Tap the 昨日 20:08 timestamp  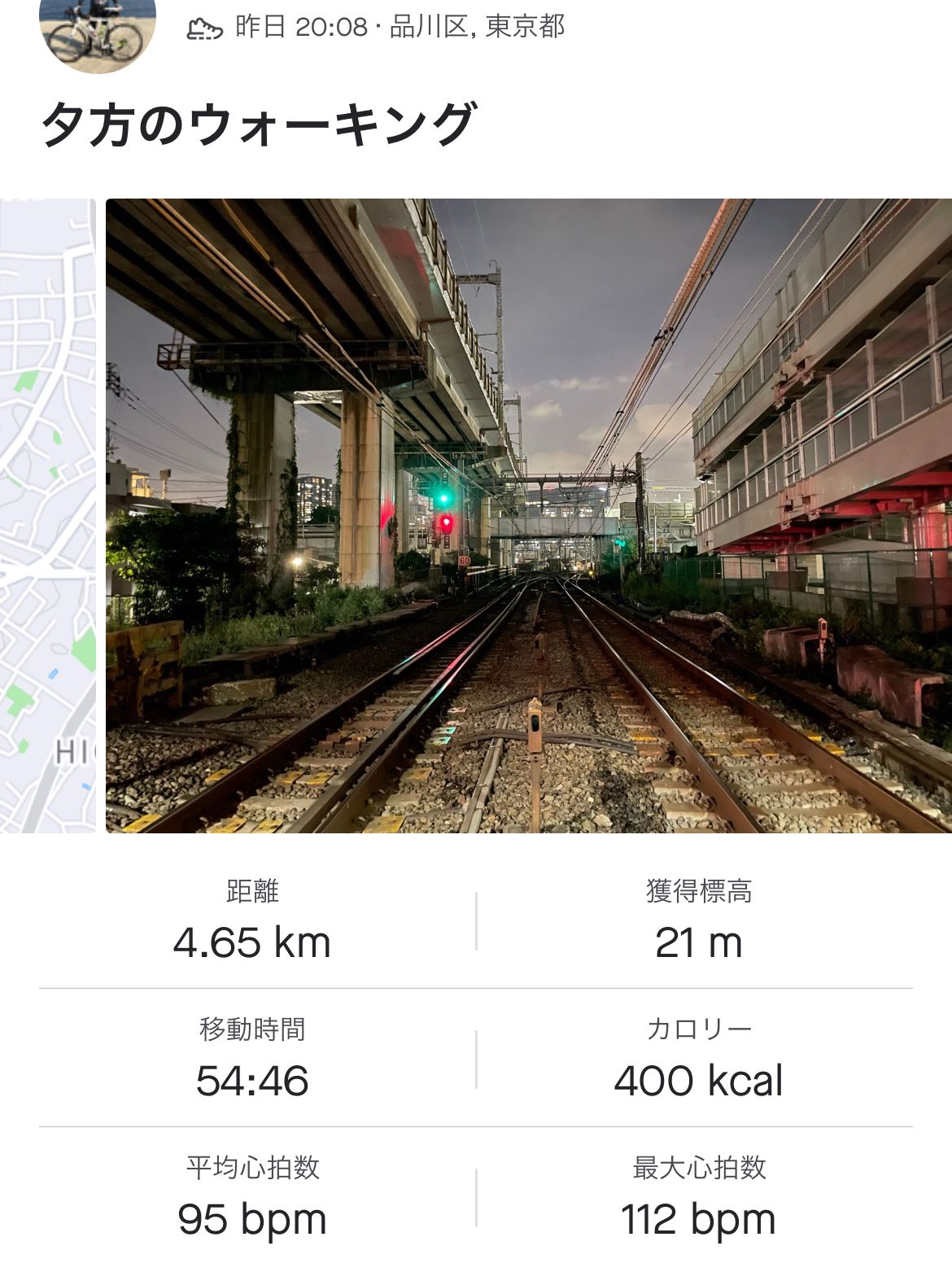click(x=301, y=27)
